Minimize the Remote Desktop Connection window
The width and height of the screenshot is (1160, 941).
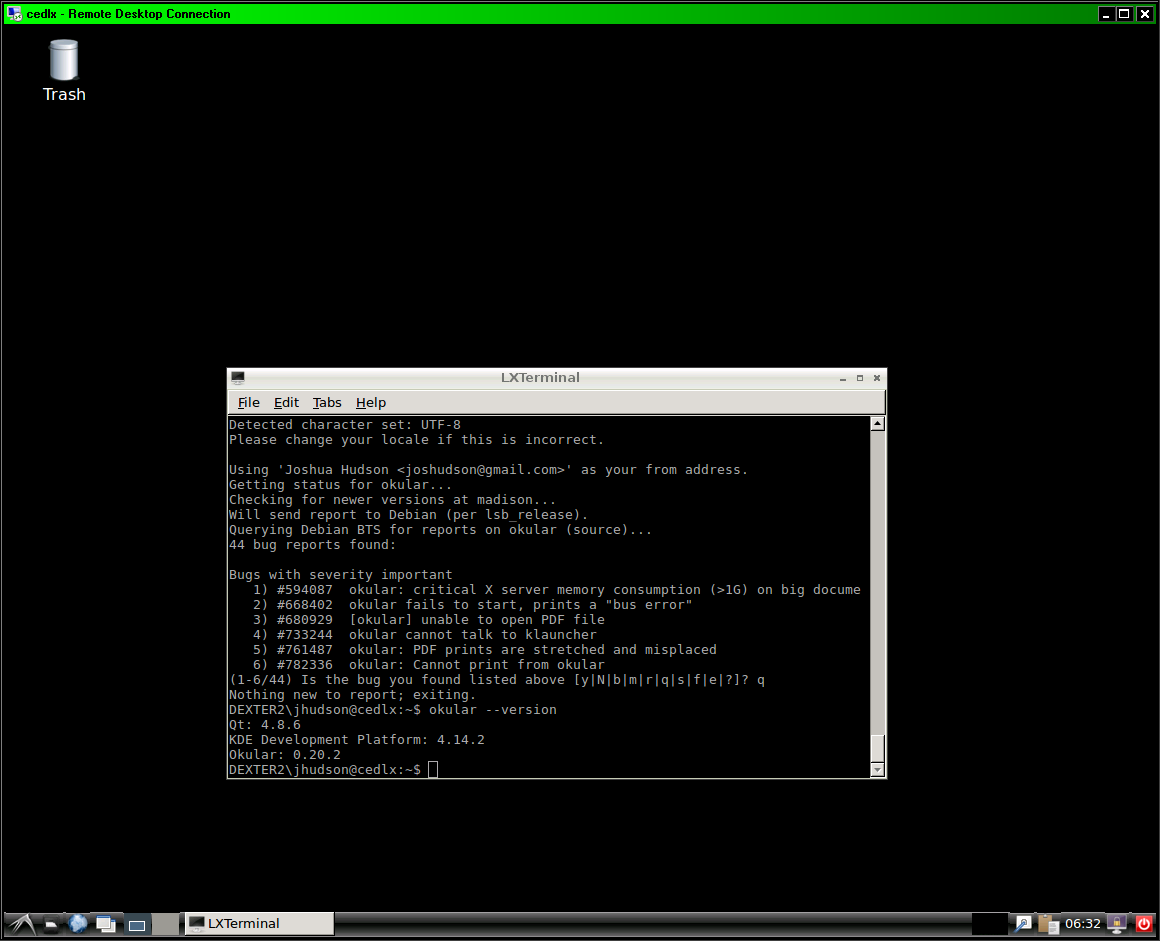click(x=1106, y=14)
